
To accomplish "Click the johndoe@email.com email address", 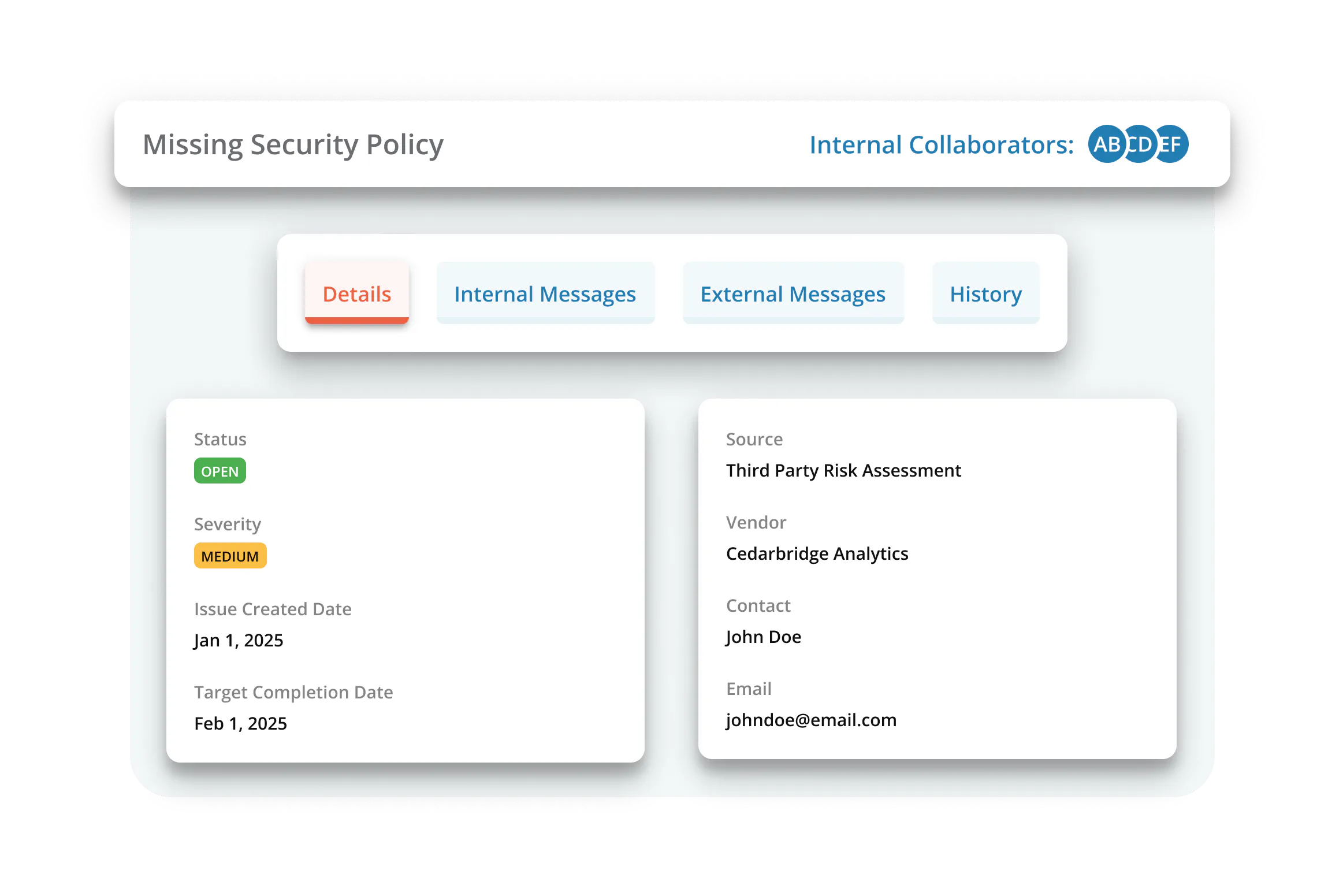I will [x=811, y=720].
